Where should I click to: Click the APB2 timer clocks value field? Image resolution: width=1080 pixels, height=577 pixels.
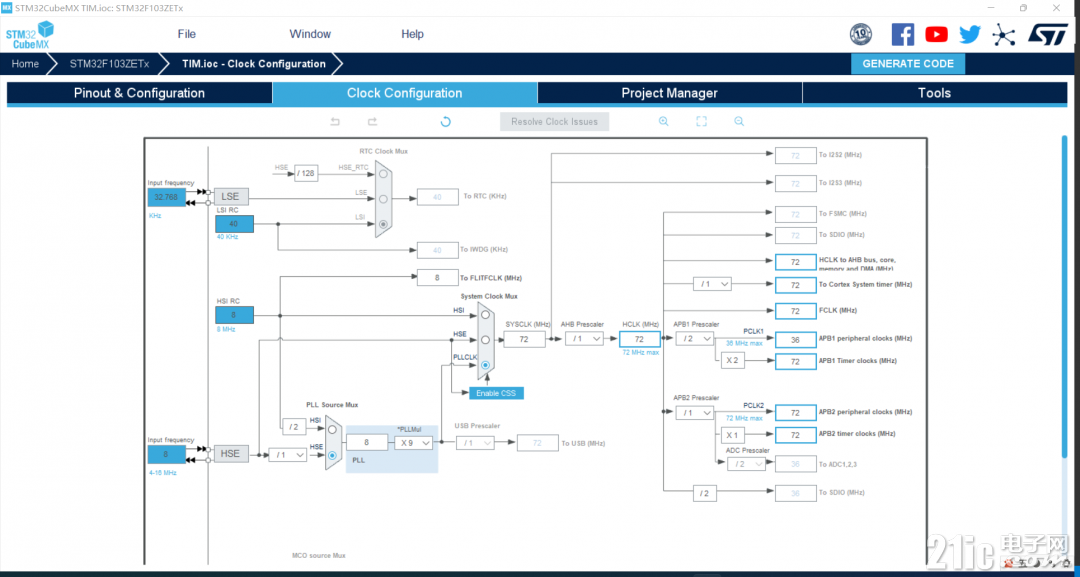(796, 434)
